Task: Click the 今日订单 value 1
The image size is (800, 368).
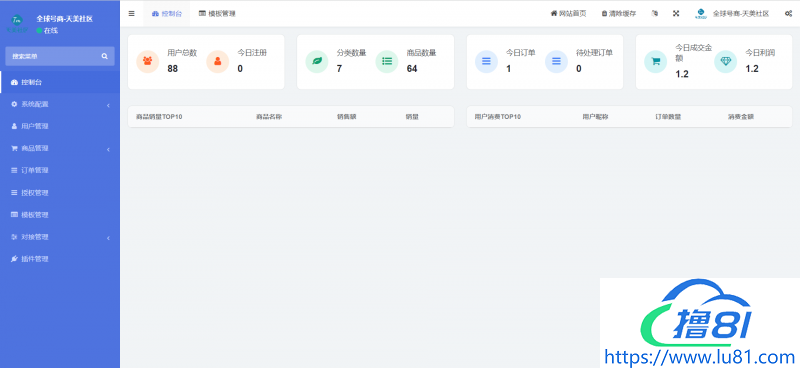Action: tap(508, 68)
